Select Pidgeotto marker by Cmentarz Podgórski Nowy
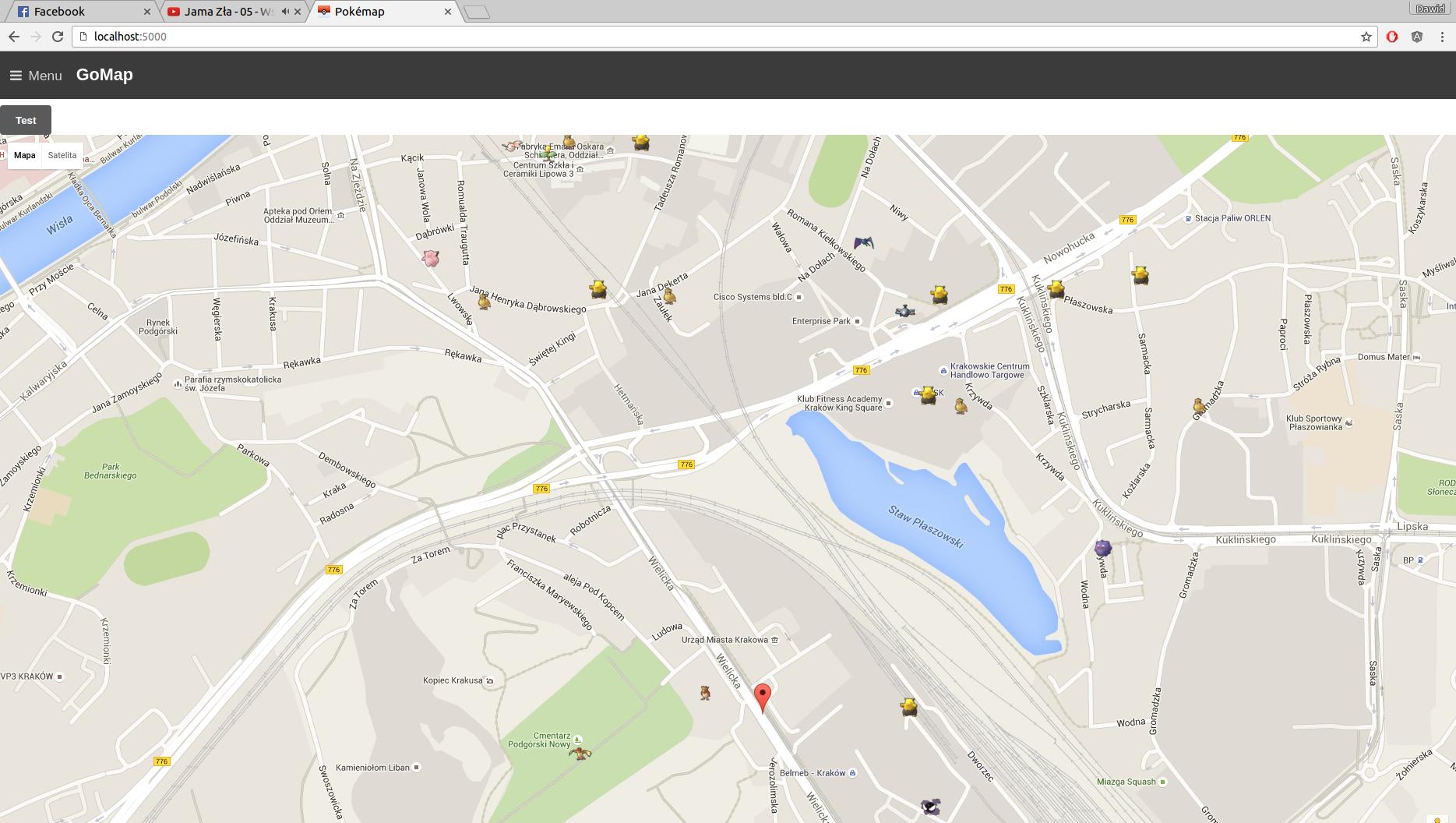 tap(580, 753)
